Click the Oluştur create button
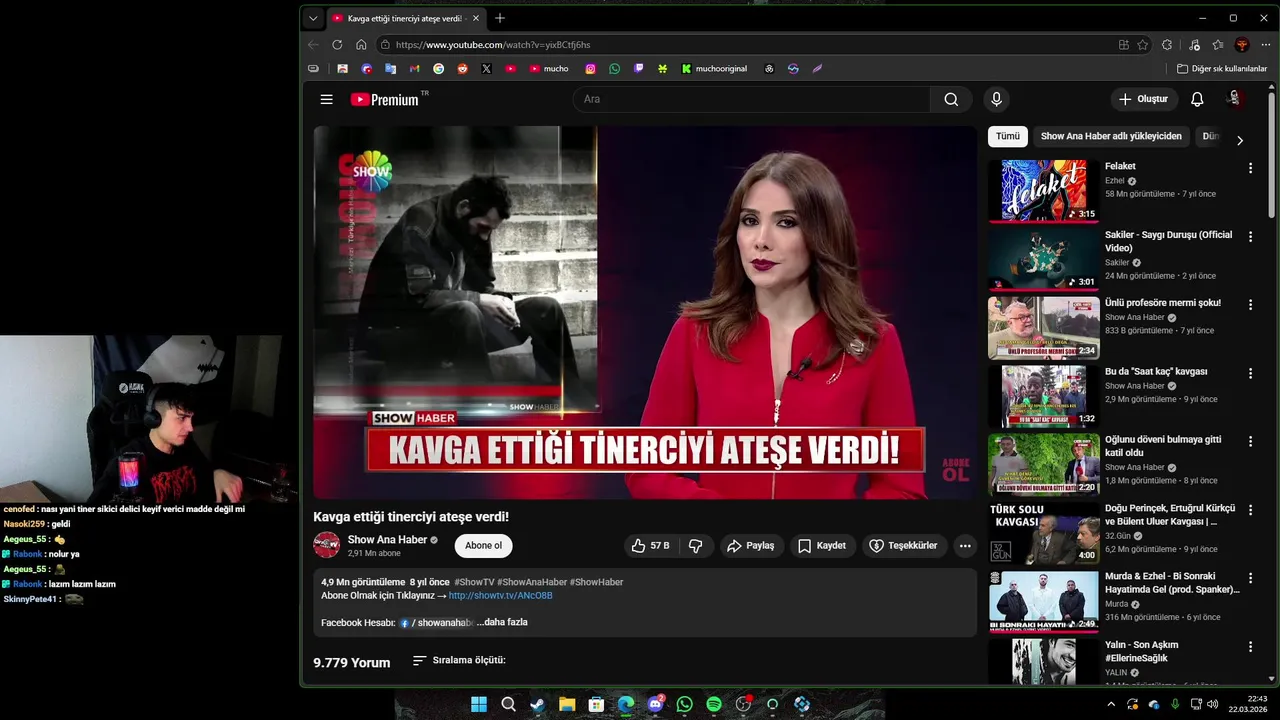This screenshot has width=1280, height=720. click(1144, 99)
